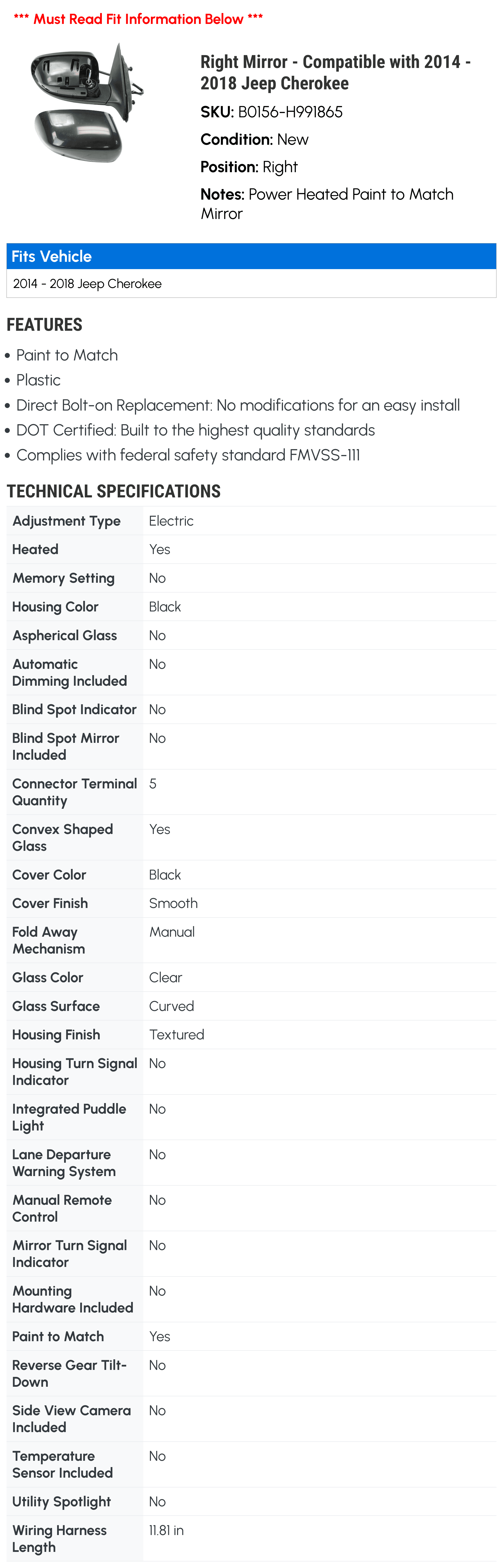Click the SKU B0156-H991865 text
Viewport: 503px width, 1568px height.
(271, 112)
